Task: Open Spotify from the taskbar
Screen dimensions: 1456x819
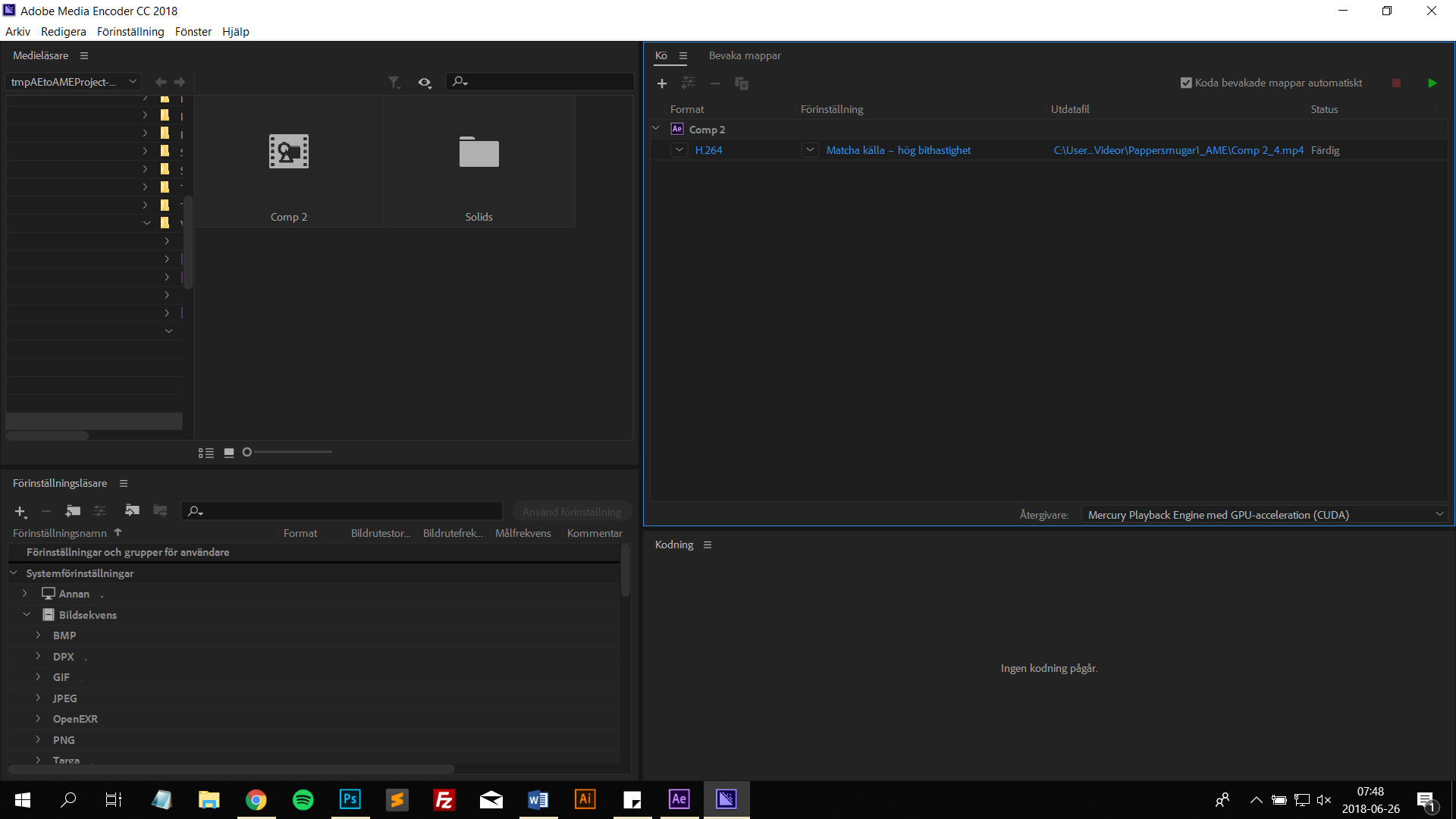Action: point(303,799)
